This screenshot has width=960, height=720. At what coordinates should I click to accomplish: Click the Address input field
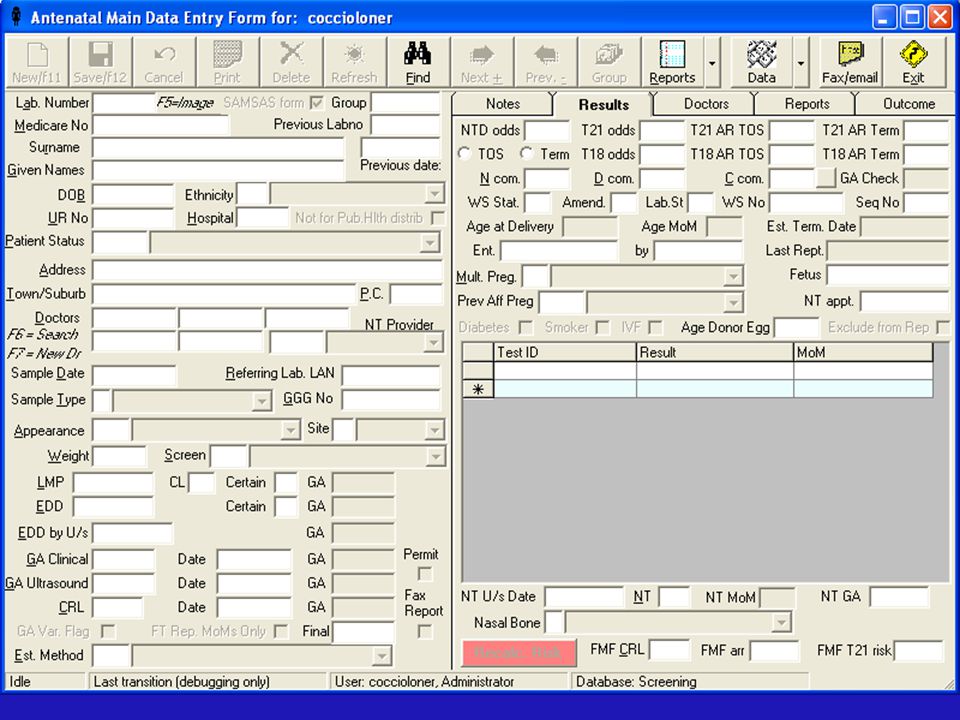[267, 270]
